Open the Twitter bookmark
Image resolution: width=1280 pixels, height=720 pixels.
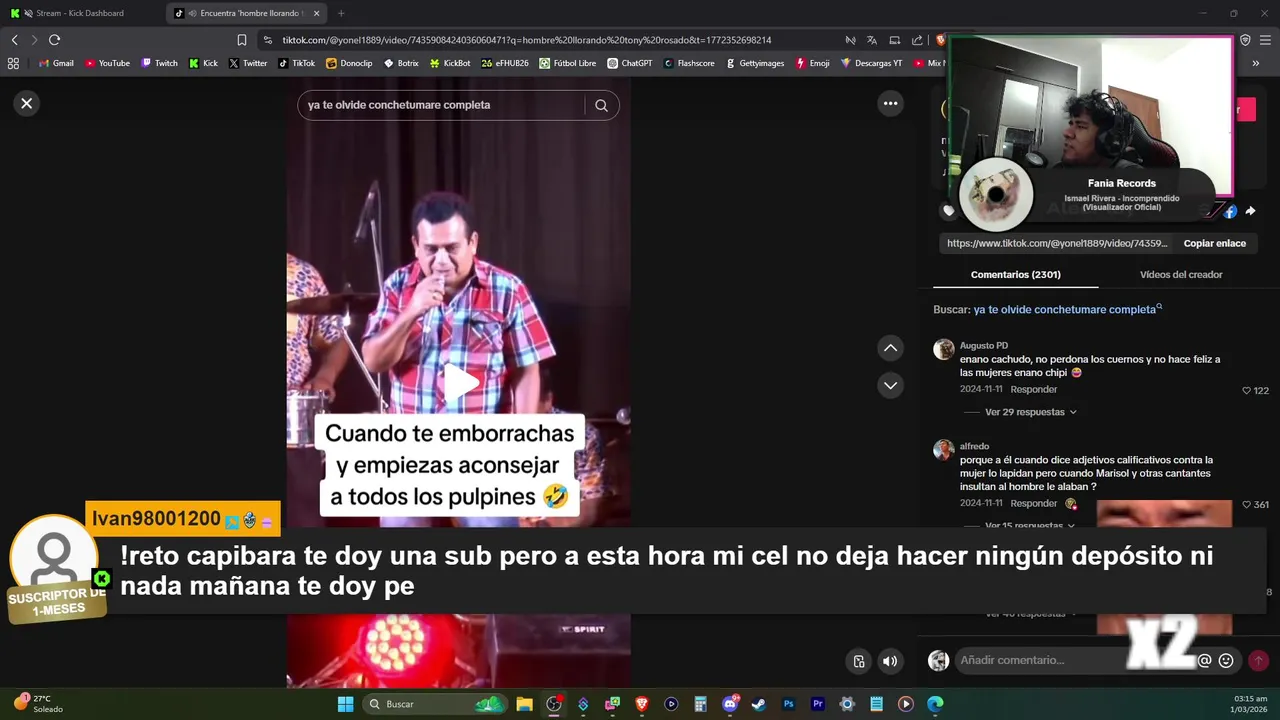pyautogui.click(x=248, y=63)
